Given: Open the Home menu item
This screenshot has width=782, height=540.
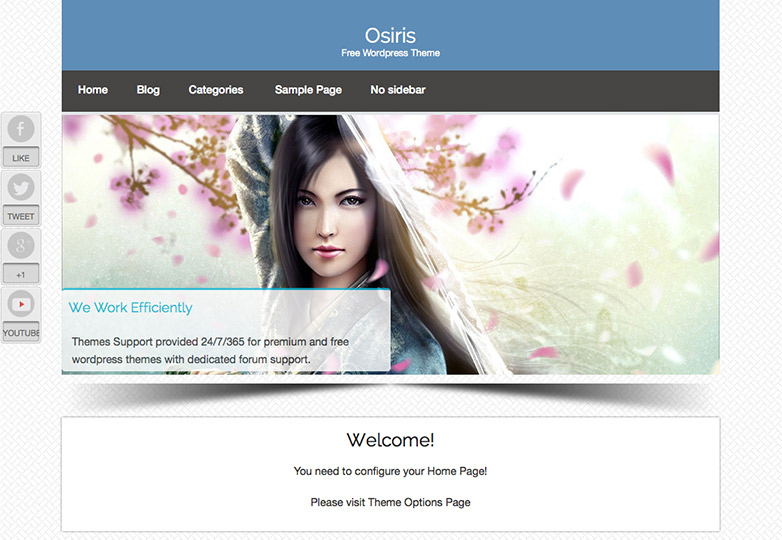Looking at the screenshot, I should (x=93, y=90).
